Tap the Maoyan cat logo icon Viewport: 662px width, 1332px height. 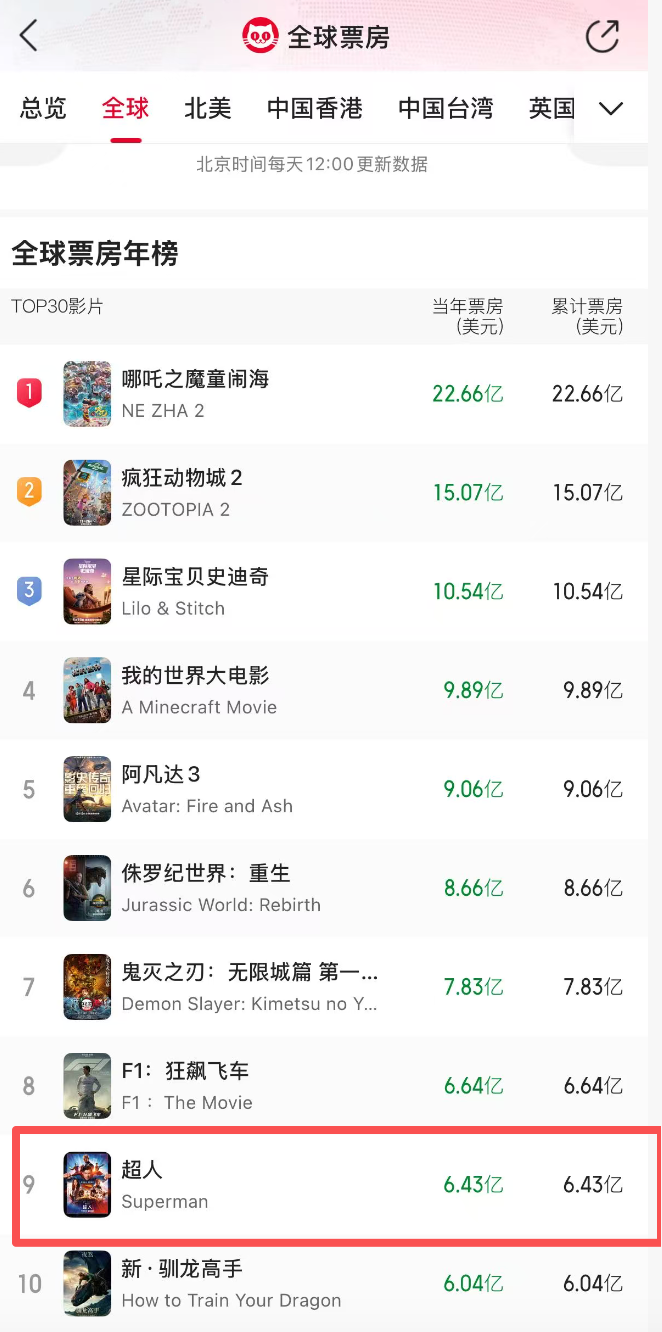(x=260, y=37)
